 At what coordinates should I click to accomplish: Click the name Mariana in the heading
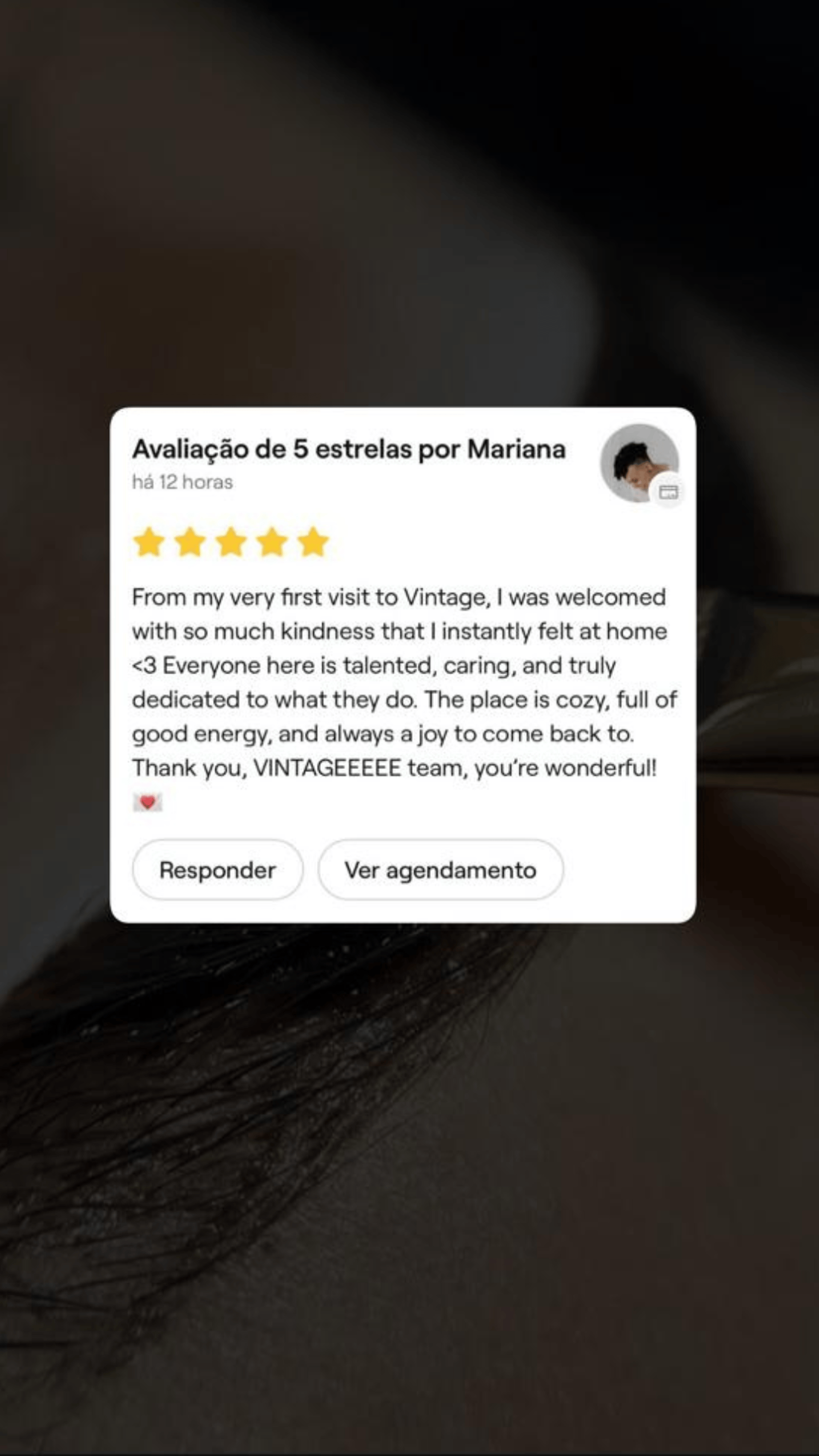point(516,450)
